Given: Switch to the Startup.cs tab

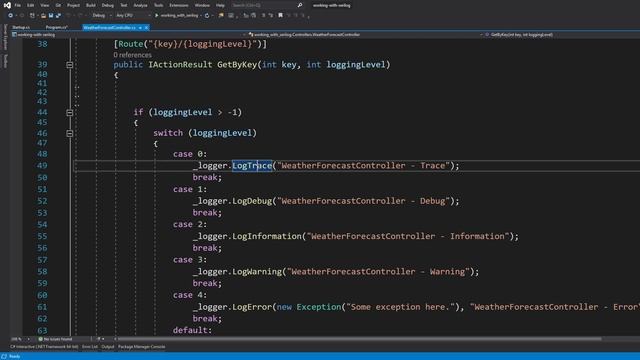Looking at the screenshot, I should 21,27.
